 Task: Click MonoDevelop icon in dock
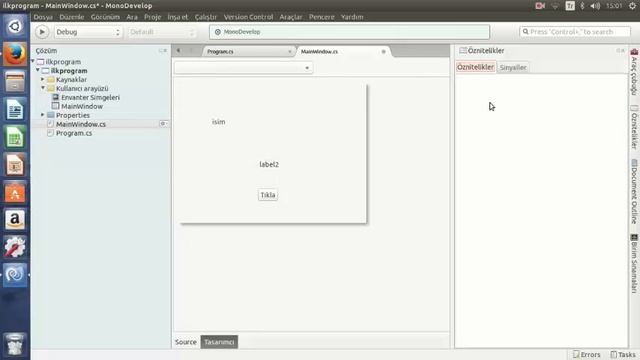[x=15, y=275]
